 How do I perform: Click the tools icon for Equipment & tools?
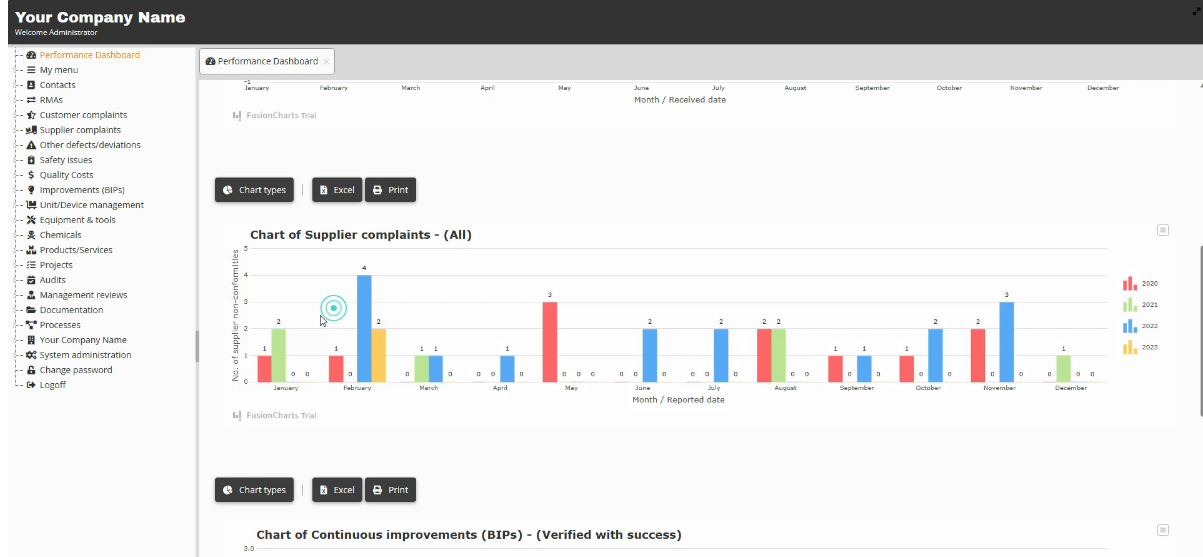(31, 220)
